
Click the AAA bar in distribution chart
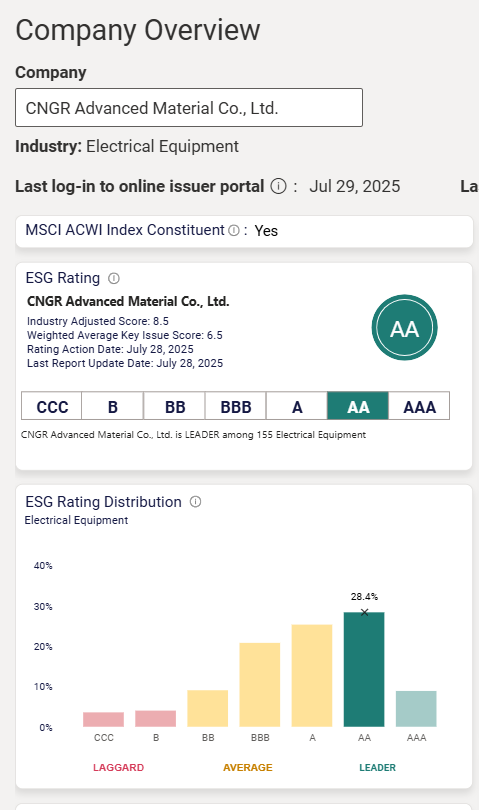416,709
